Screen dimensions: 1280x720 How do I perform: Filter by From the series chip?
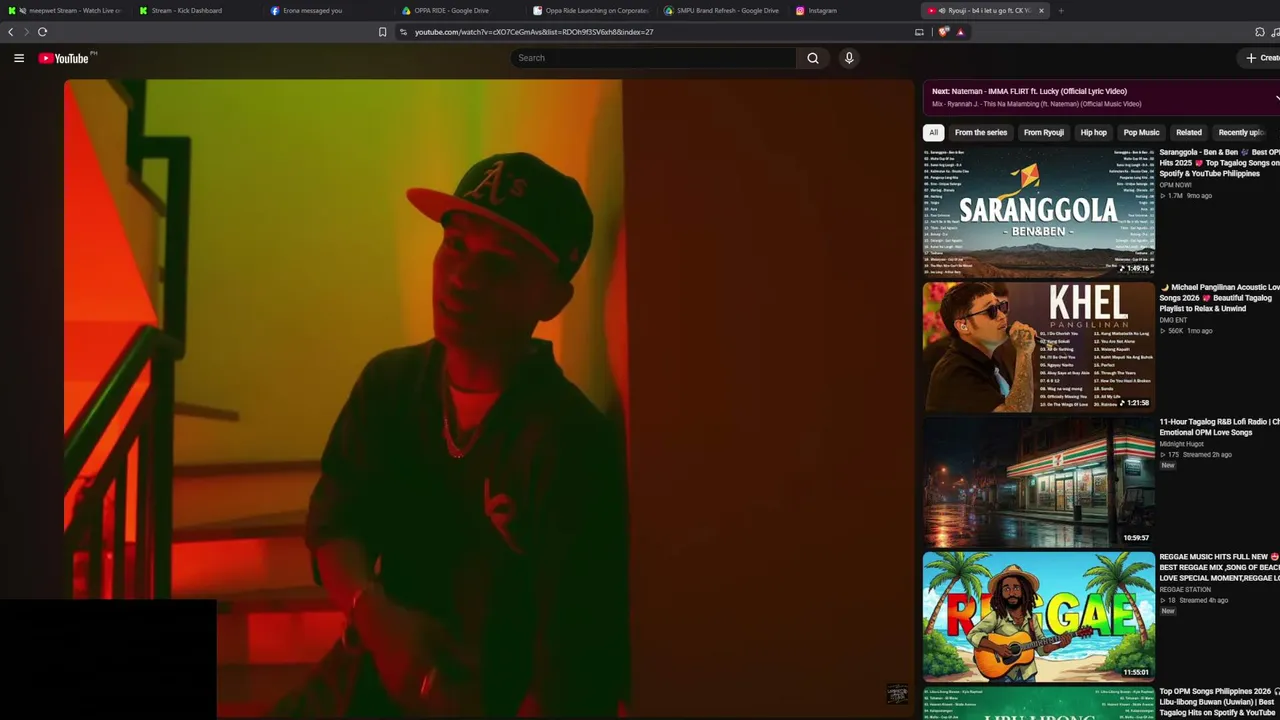(x=981, y=132)
